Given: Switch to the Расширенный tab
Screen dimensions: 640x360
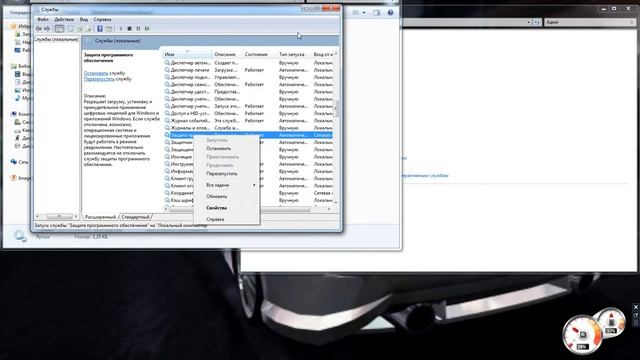Looking at the screenshot, I should tap(100, 217).
